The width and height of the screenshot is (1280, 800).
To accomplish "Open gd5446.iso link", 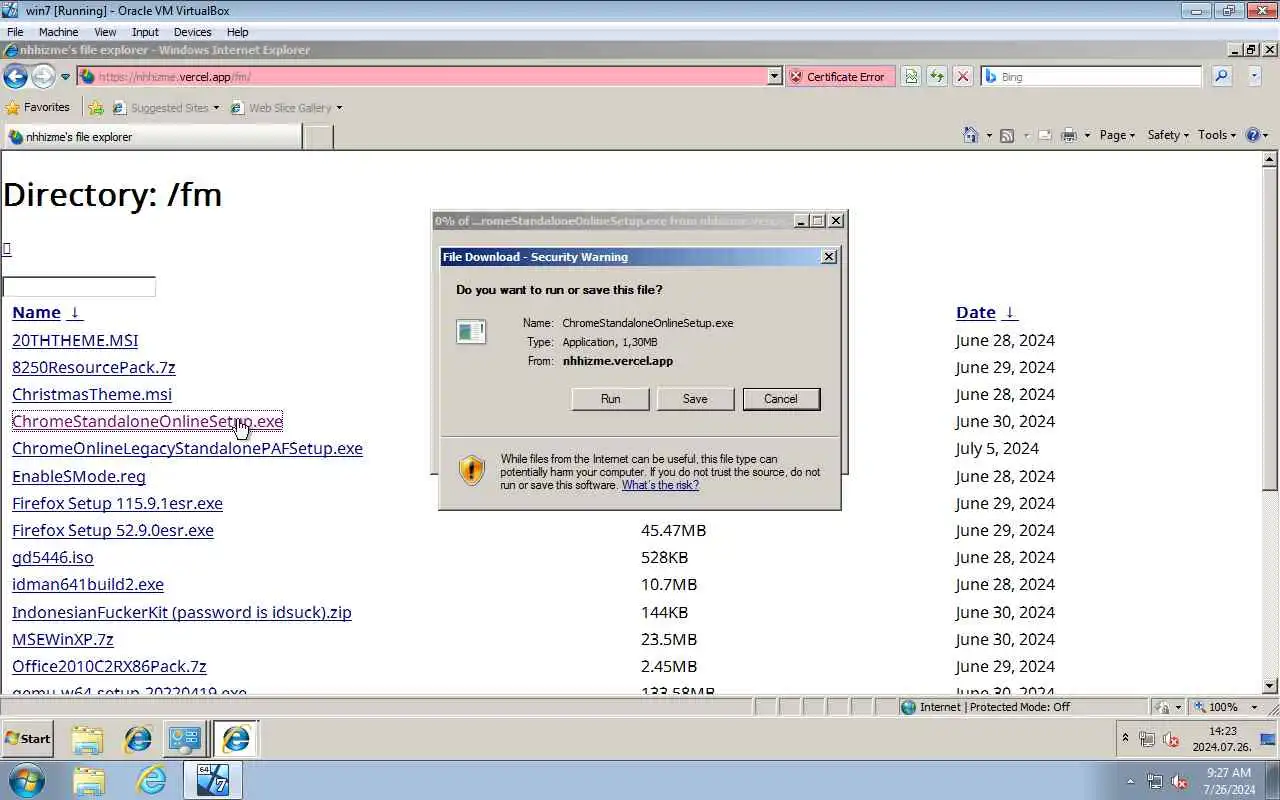I will (53, 557).
